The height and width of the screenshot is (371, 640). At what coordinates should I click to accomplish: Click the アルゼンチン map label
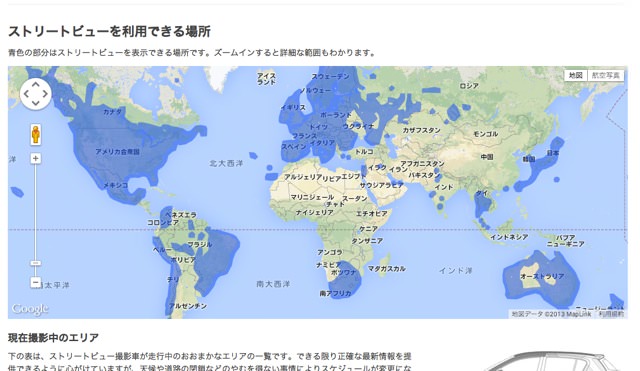click(188, 306)
